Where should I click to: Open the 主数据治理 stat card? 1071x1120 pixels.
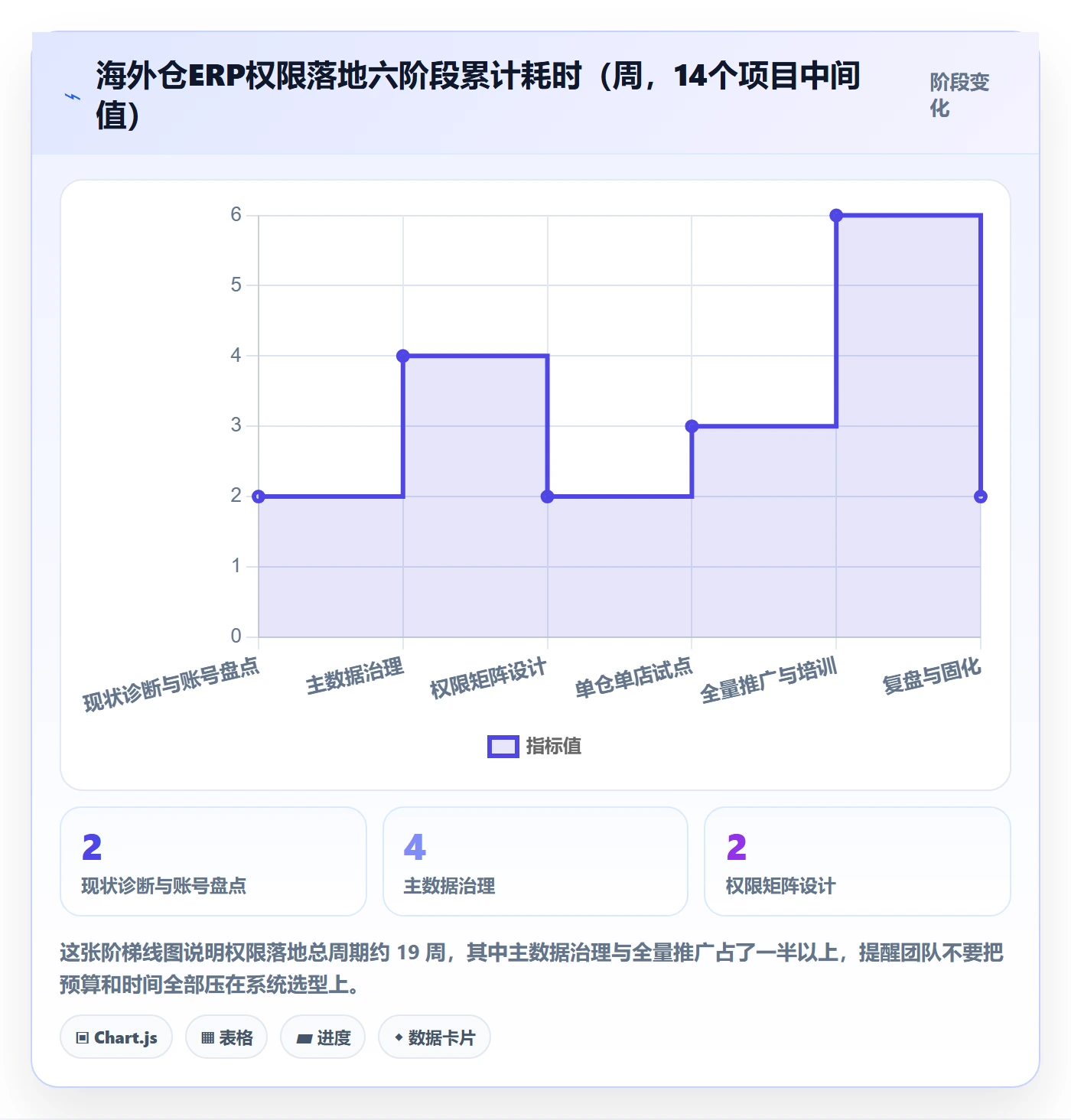535,861
